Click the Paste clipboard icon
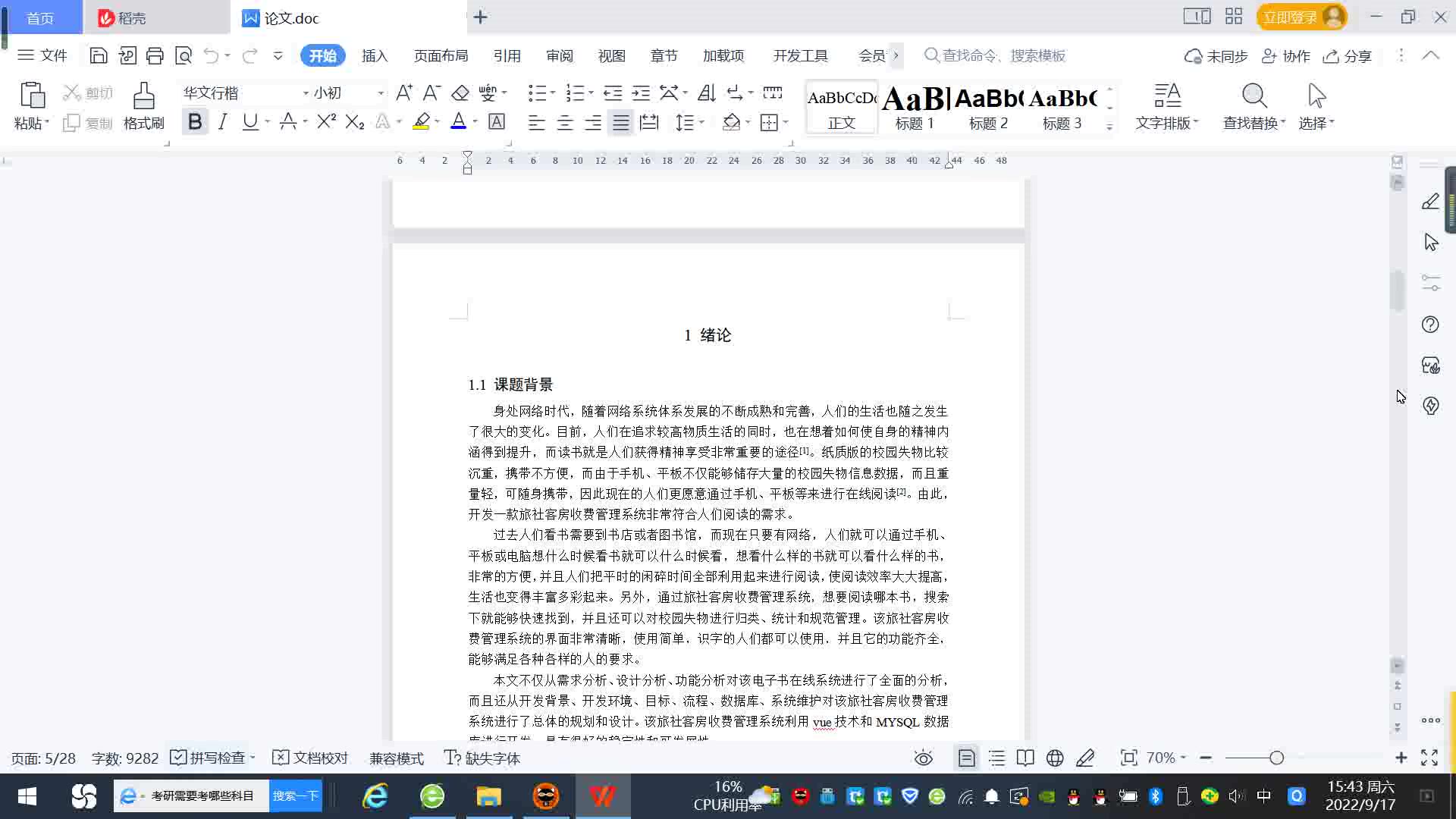The width and height of the screenshot is (1456, 819). pos(32,97)
